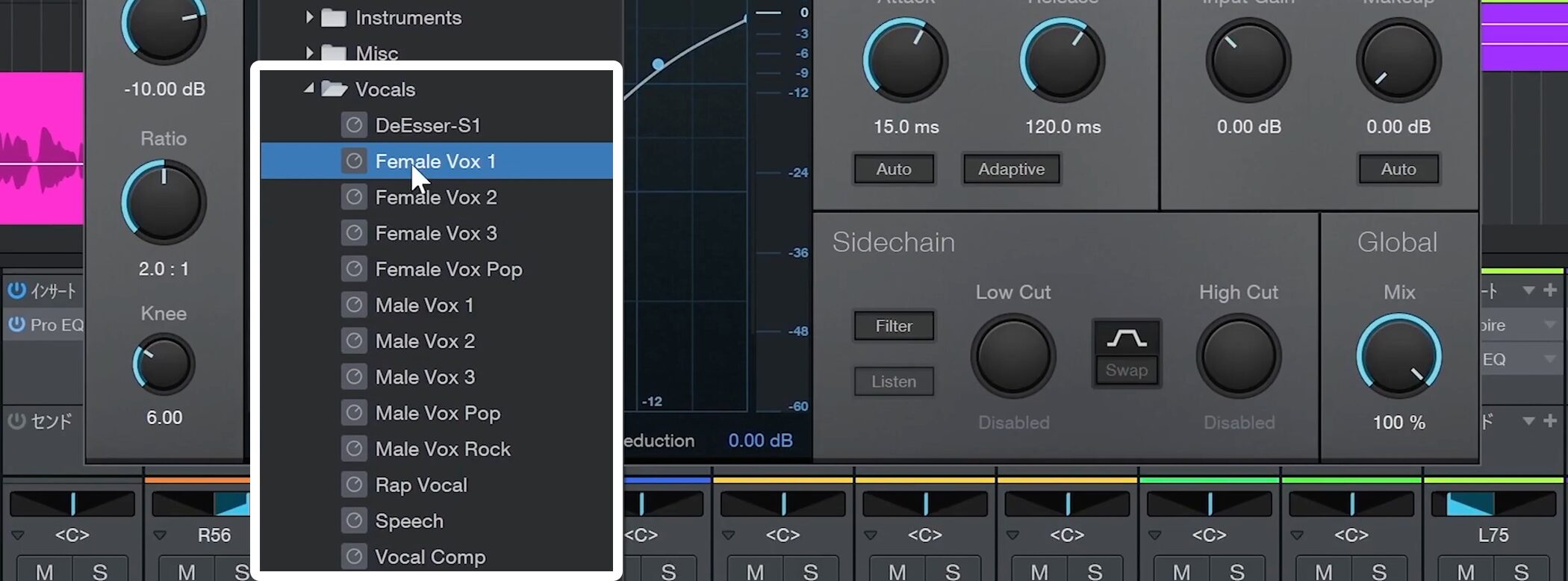This screenshot has height=581, width=1568.
Task: Click the preset icon next to Rap Vocal
Action: tap(354, 485)
